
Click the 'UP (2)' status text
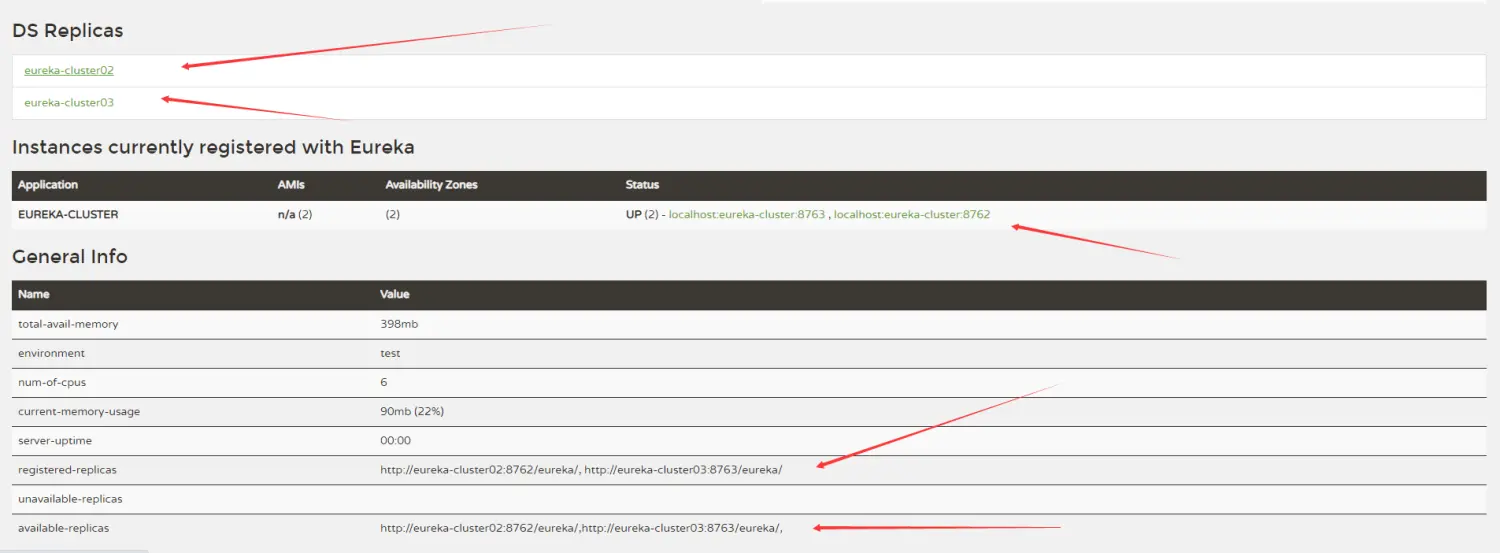tap(642, 214)
